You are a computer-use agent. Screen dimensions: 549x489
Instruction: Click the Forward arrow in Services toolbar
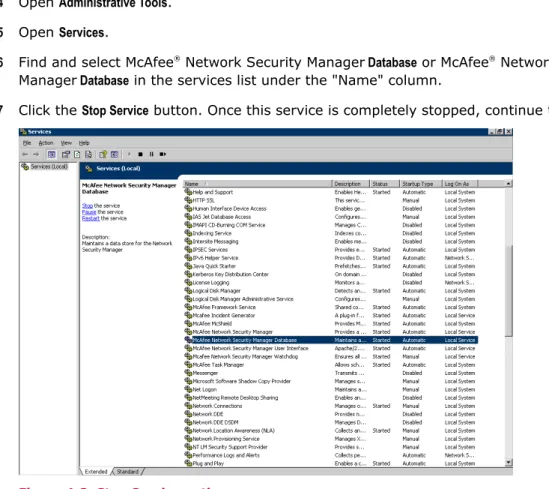tap(36, 154)
